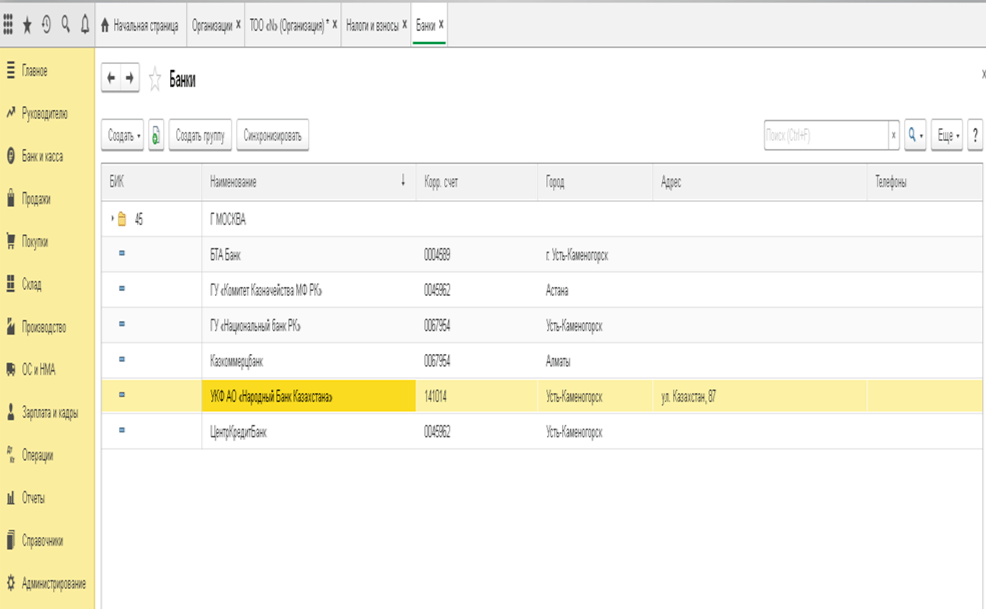
Task: Open the Создать dropdown button
Action: tap(123, 135)
